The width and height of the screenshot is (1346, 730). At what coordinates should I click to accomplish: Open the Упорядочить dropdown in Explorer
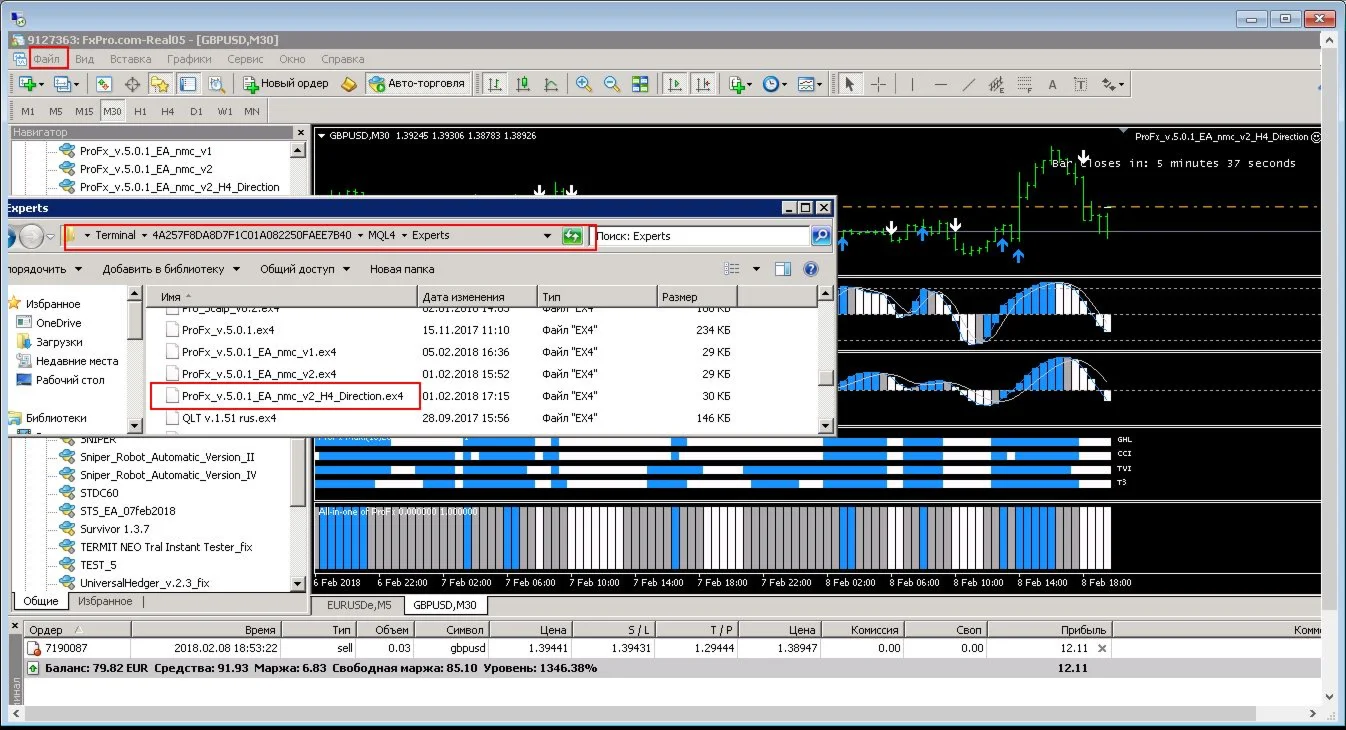pyautogui.click(x=40, y=269)
